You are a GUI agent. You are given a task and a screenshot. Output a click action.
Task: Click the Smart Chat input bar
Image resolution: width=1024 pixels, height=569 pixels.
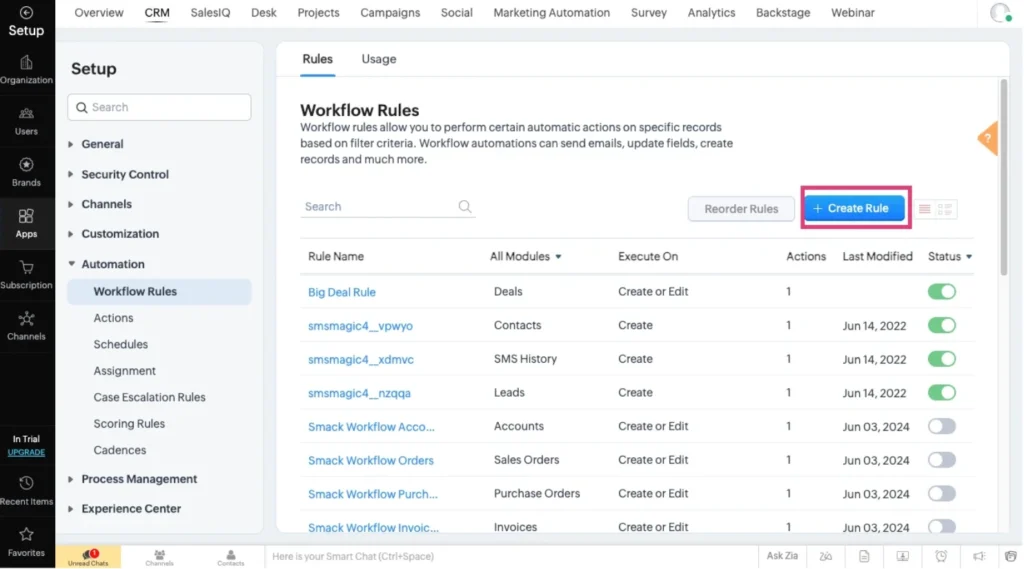[x=511, y=557]
